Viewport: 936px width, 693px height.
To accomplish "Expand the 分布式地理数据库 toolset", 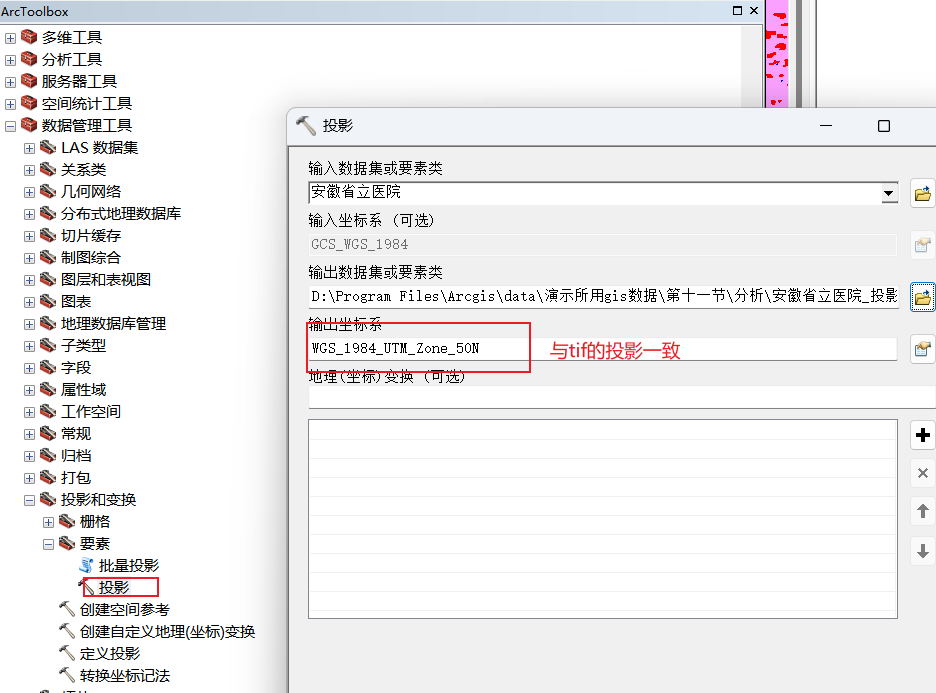I will [29, 214].
